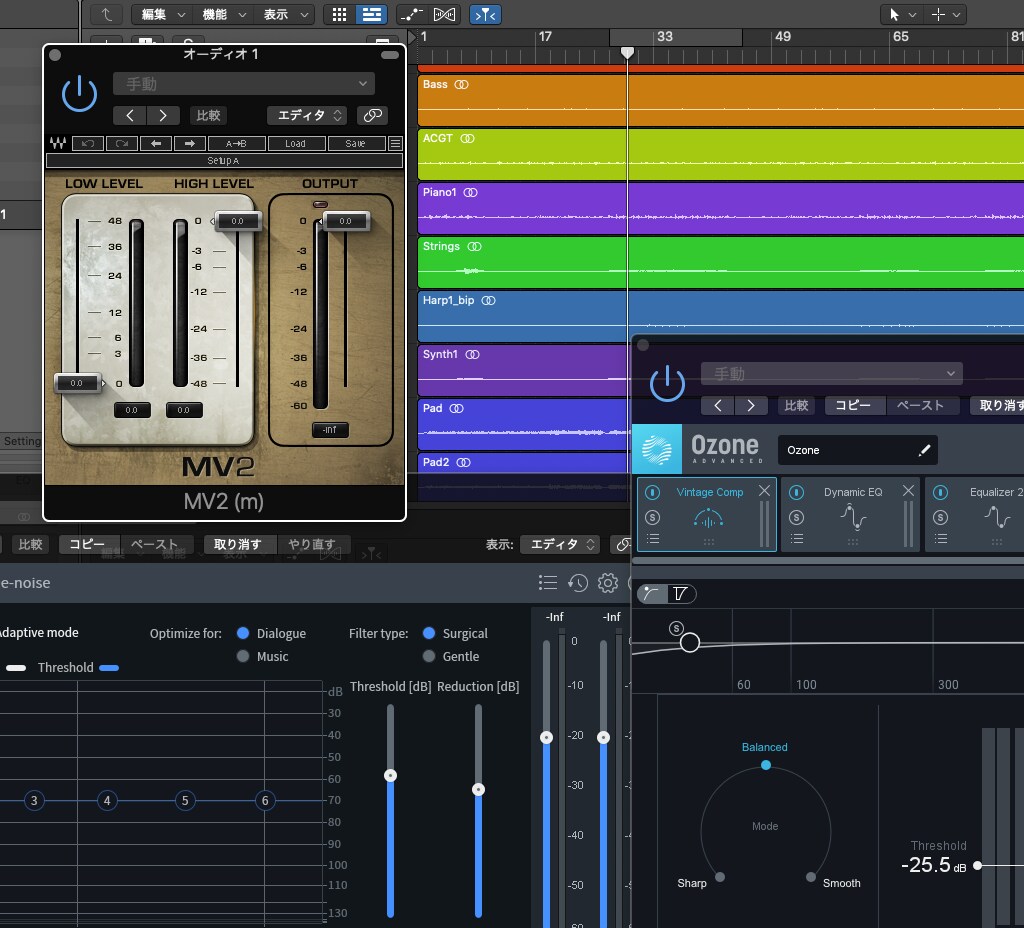Click playhead marker on timeline ruler
The height and width of the screenshot is (928, 1024).
pos(627,52)
